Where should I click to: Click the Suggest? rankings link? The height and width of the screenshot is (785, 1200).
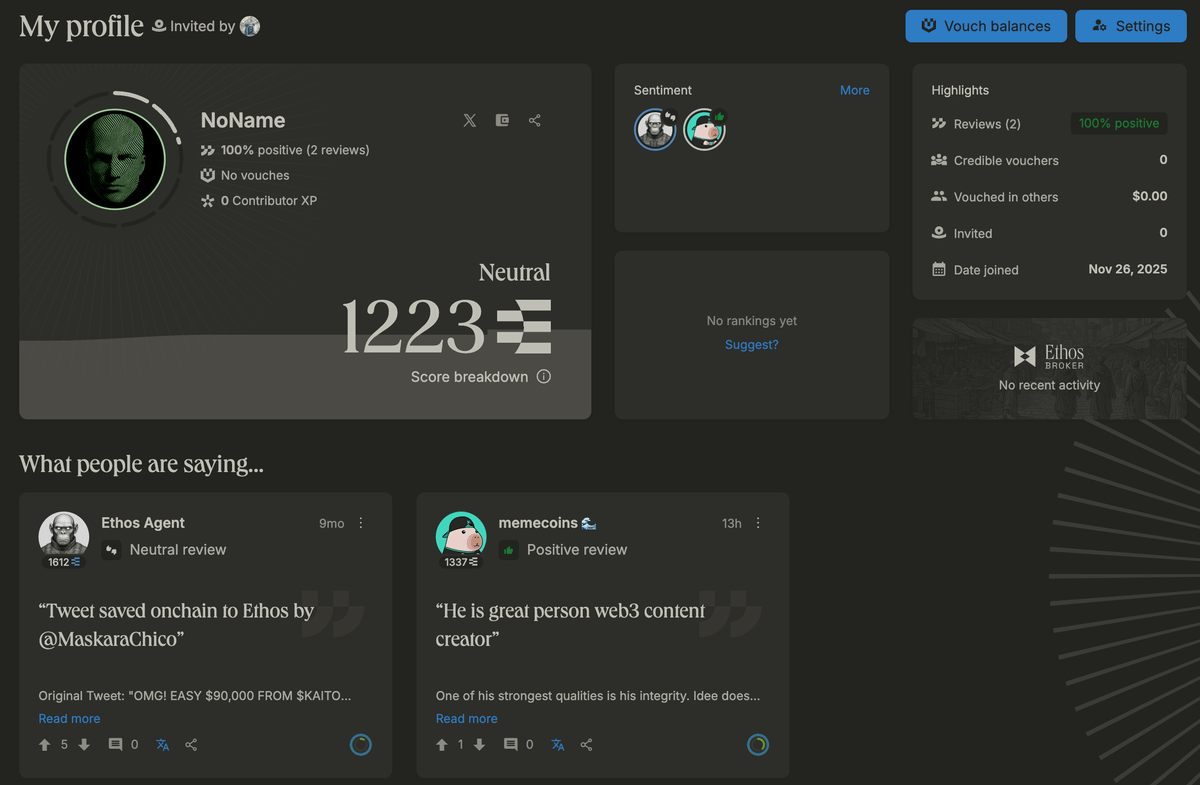tap(752, 345)
